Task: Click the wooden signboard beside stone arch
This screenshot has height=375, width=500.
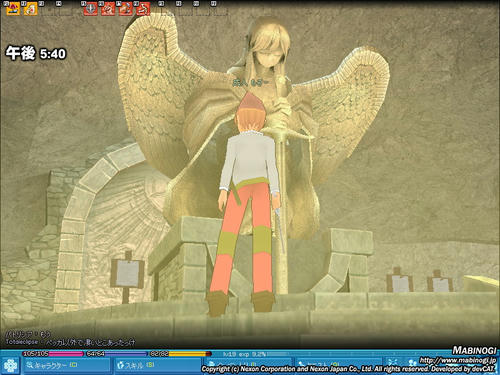Action: tap(127, 273)
